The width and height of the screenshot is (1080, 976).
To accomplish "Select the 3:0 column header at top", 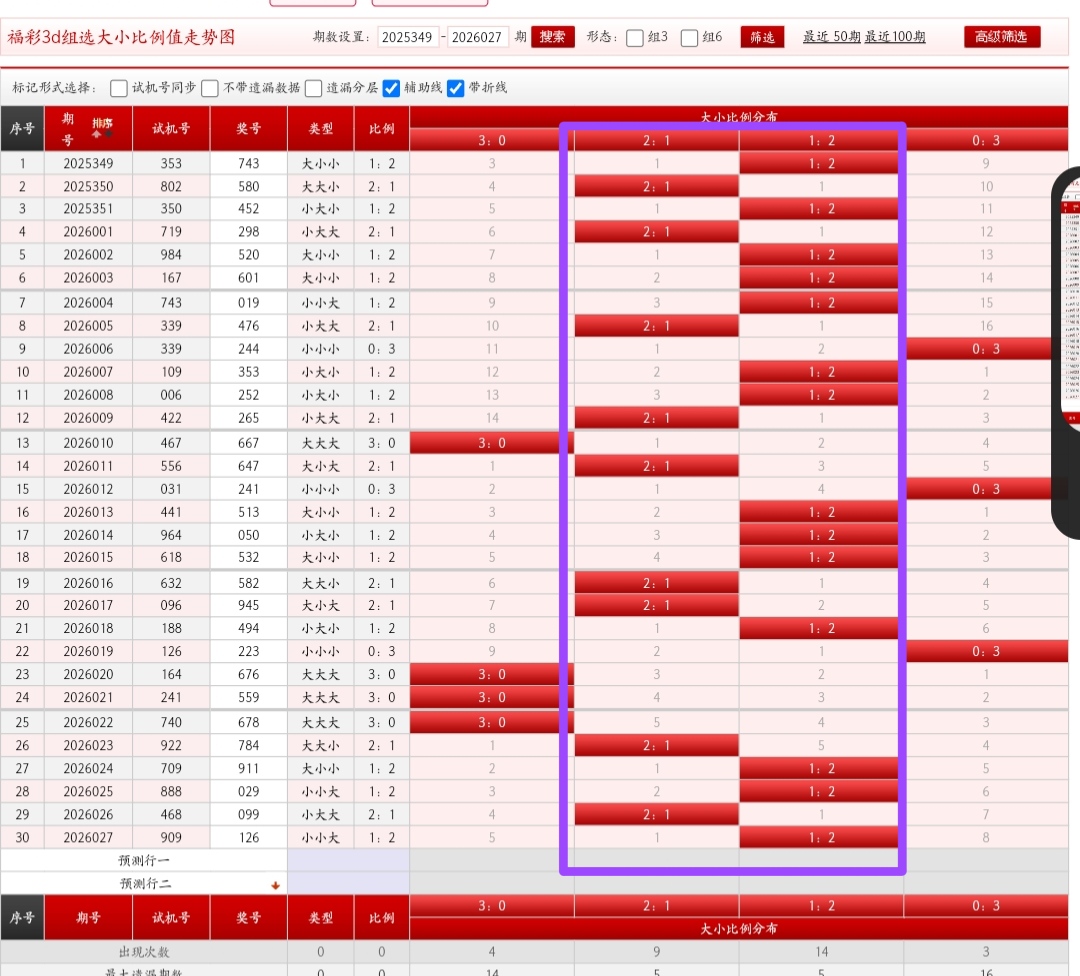I will coord(491,140).
